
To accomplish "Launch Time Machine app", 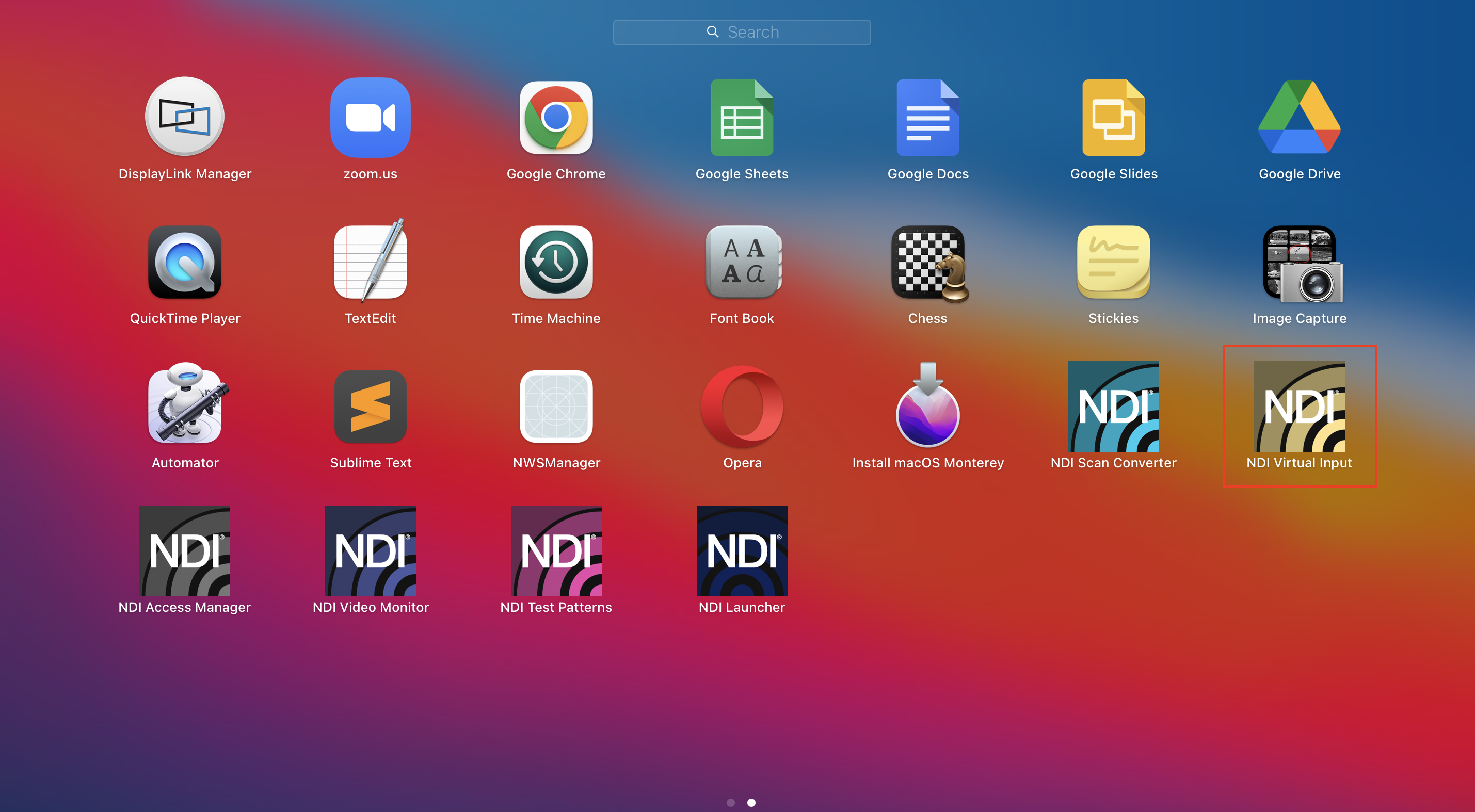I will [x=556, y=262].
